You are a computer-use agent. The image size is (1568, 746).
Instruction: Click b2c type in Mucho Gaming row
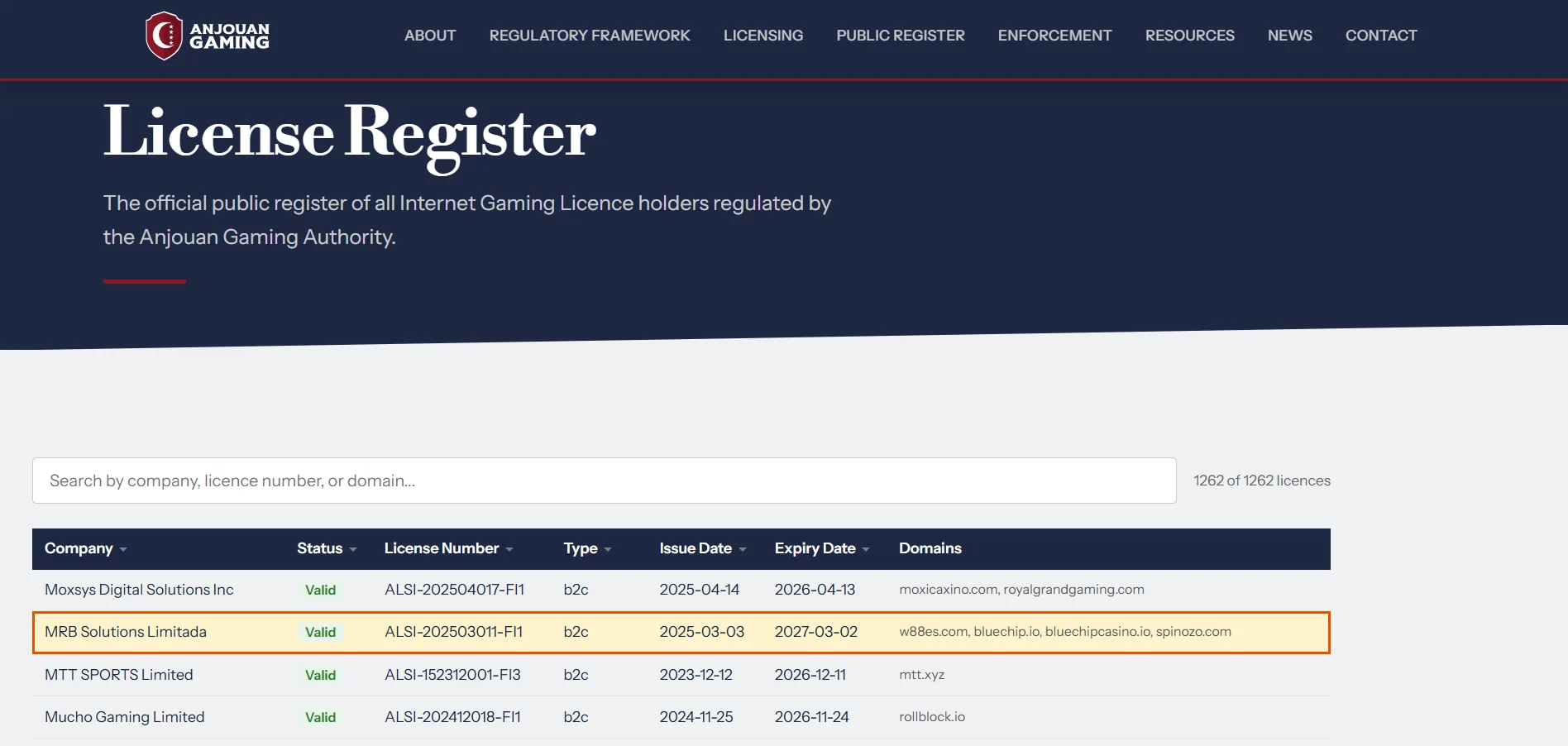coord(576,717)
